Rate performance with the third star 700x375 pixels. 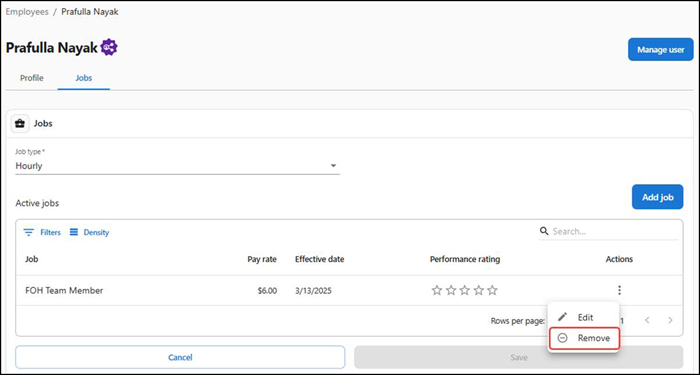point(465,291)
